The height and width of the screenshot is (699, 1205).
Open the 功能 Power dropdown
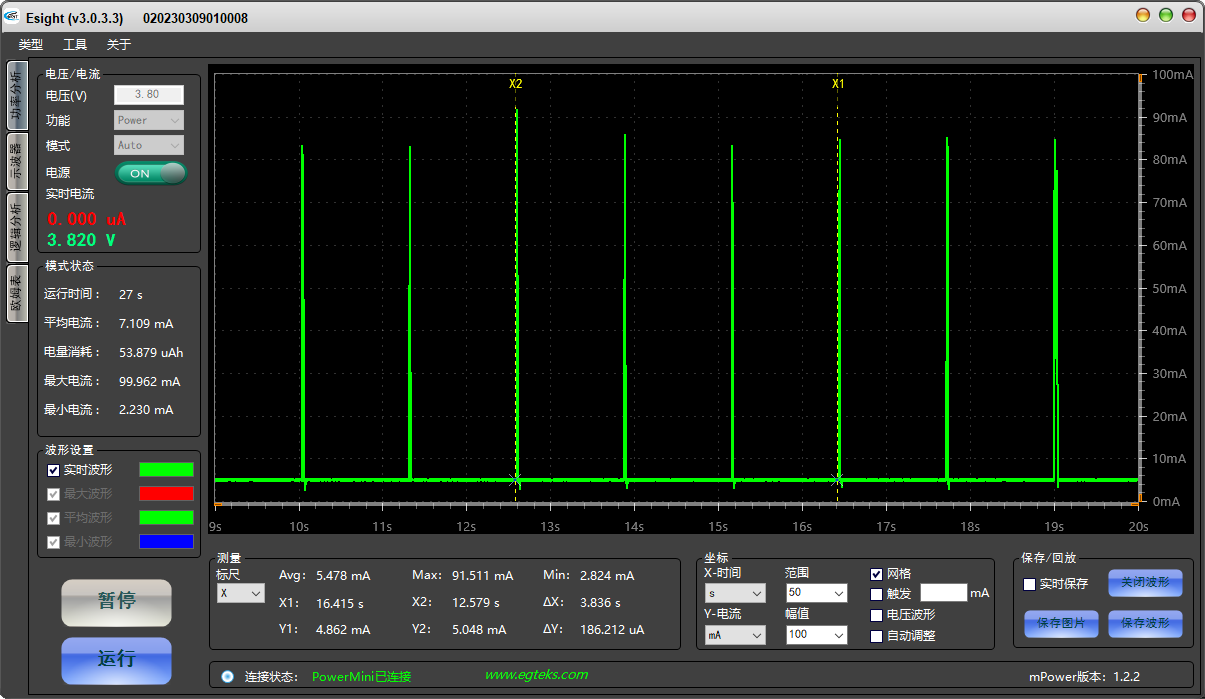(149, 120)
